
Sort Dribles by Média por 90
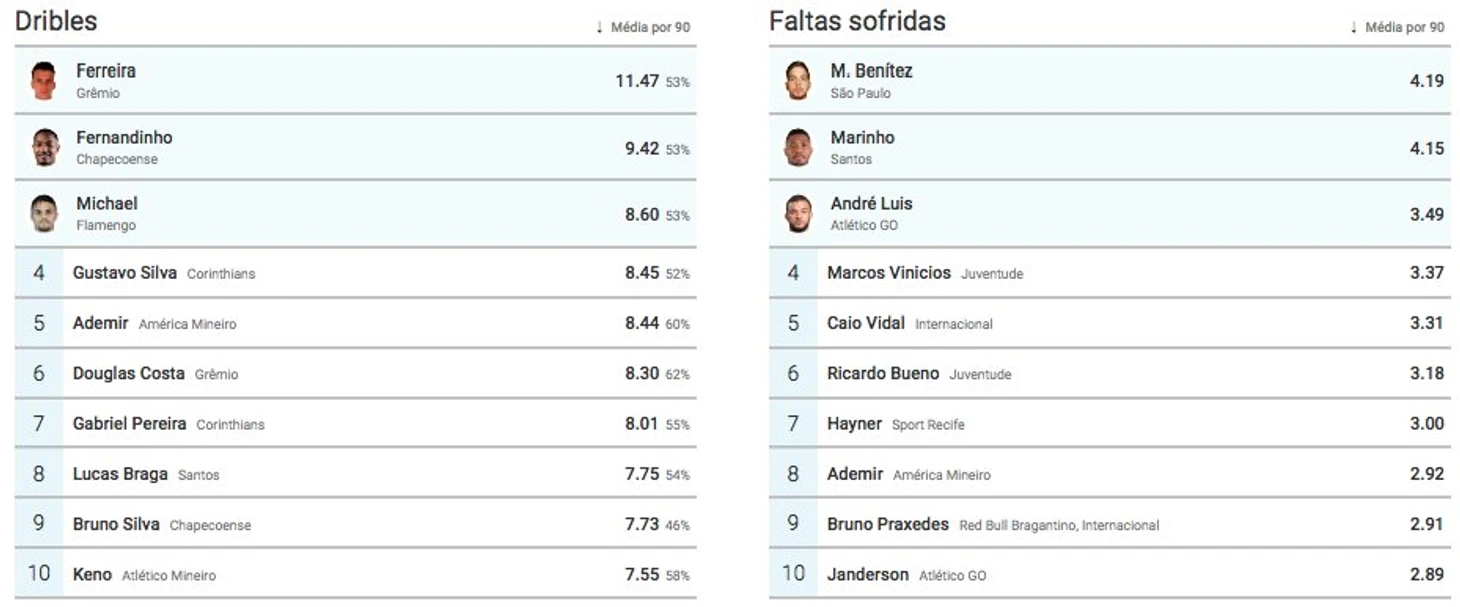(x=643, y=27)
